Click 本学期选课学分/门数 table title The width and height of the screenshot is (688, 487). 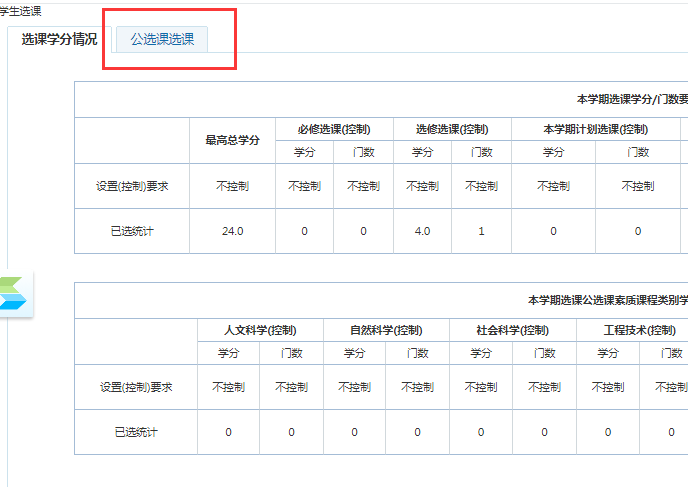coord(632,100)
